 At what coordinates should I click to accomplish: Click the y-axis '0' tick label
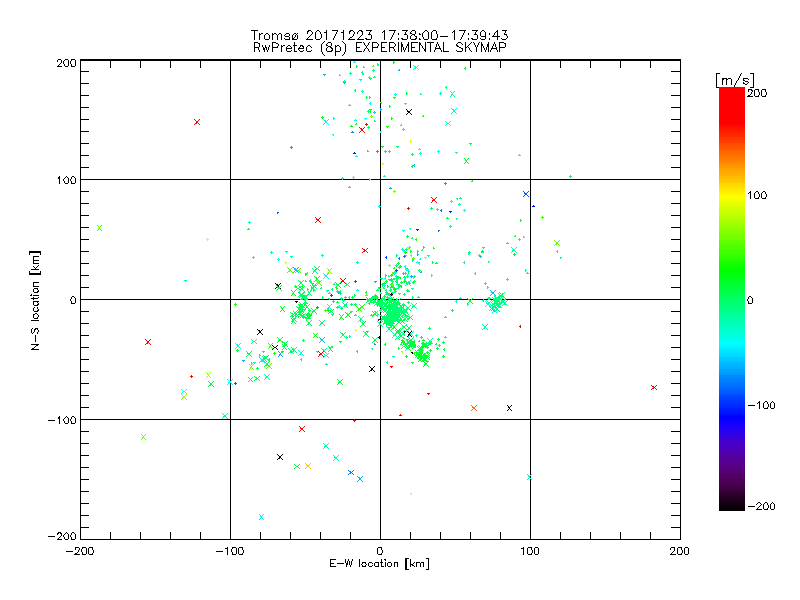pos(73,300)
